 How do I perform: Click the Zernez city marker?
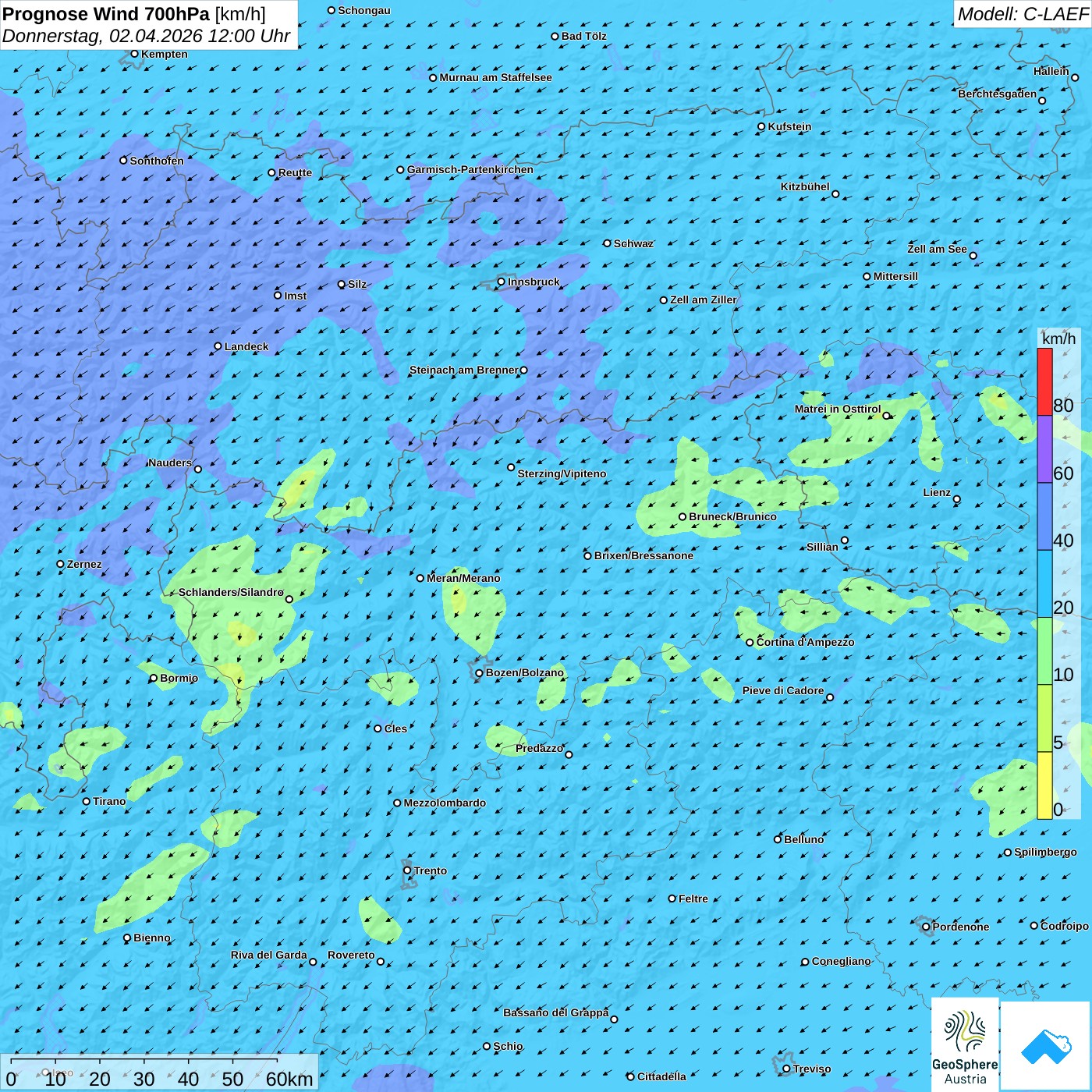coord(60,564)
